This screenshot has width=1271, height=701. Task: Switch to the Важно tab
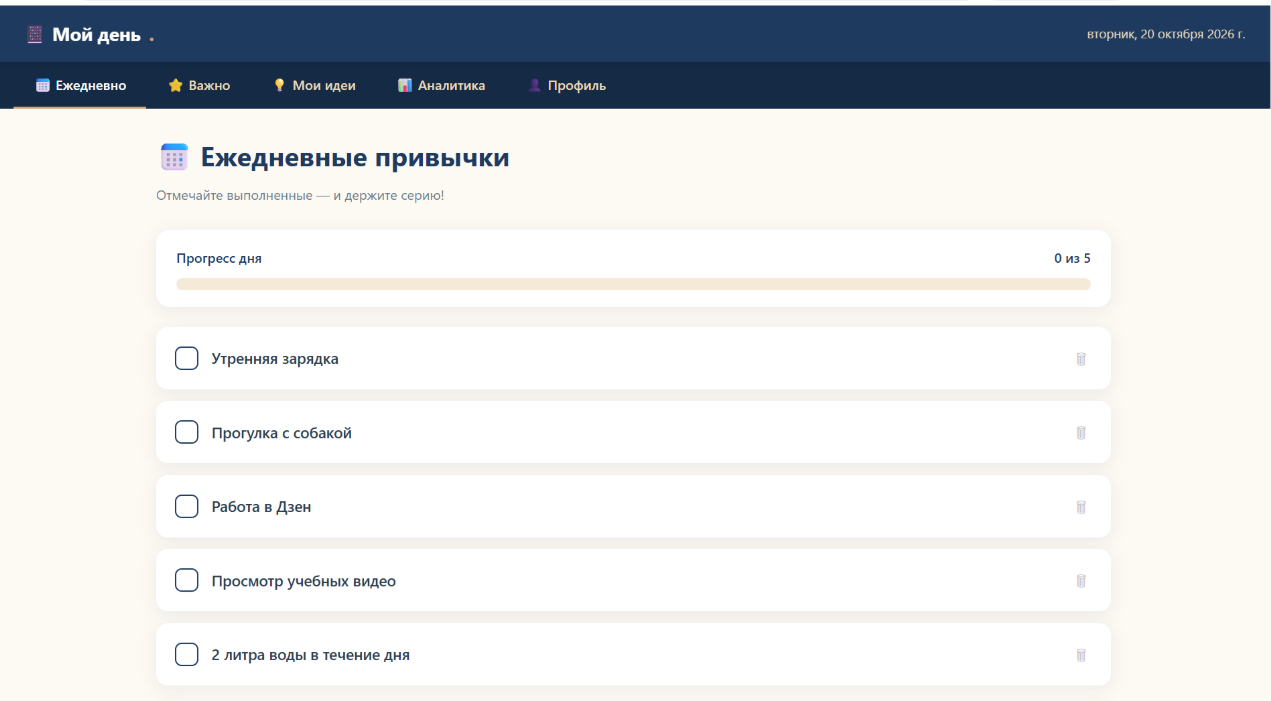(199, 86)
